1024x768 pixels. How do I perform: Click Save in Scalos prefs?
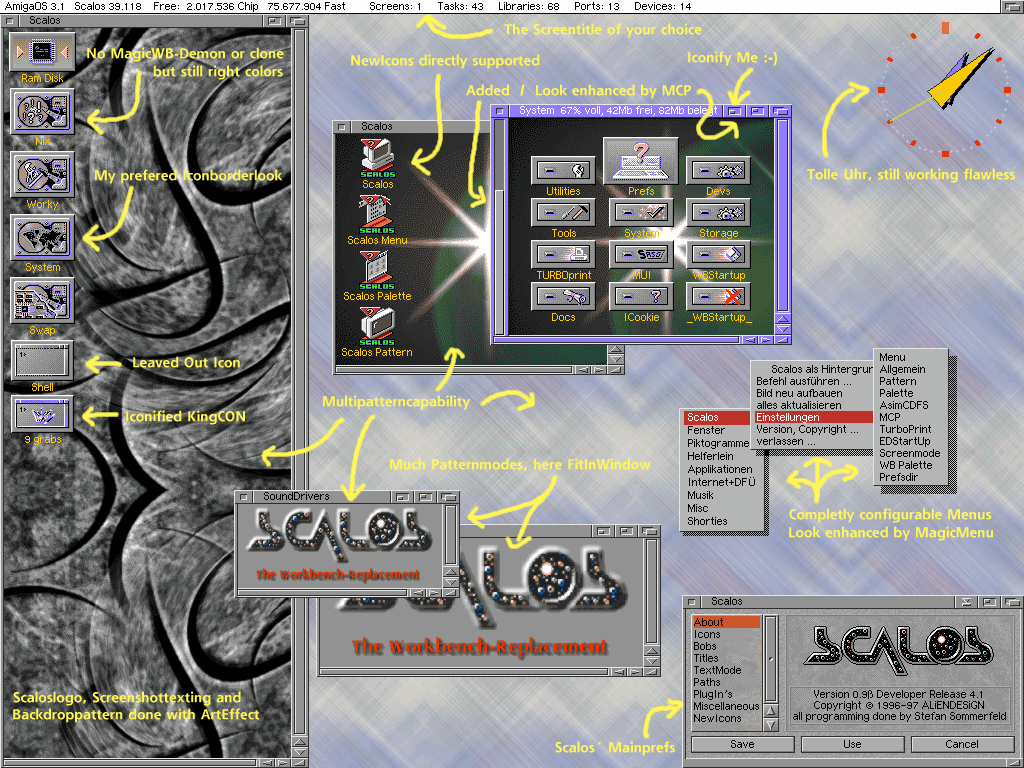(743, 744)
